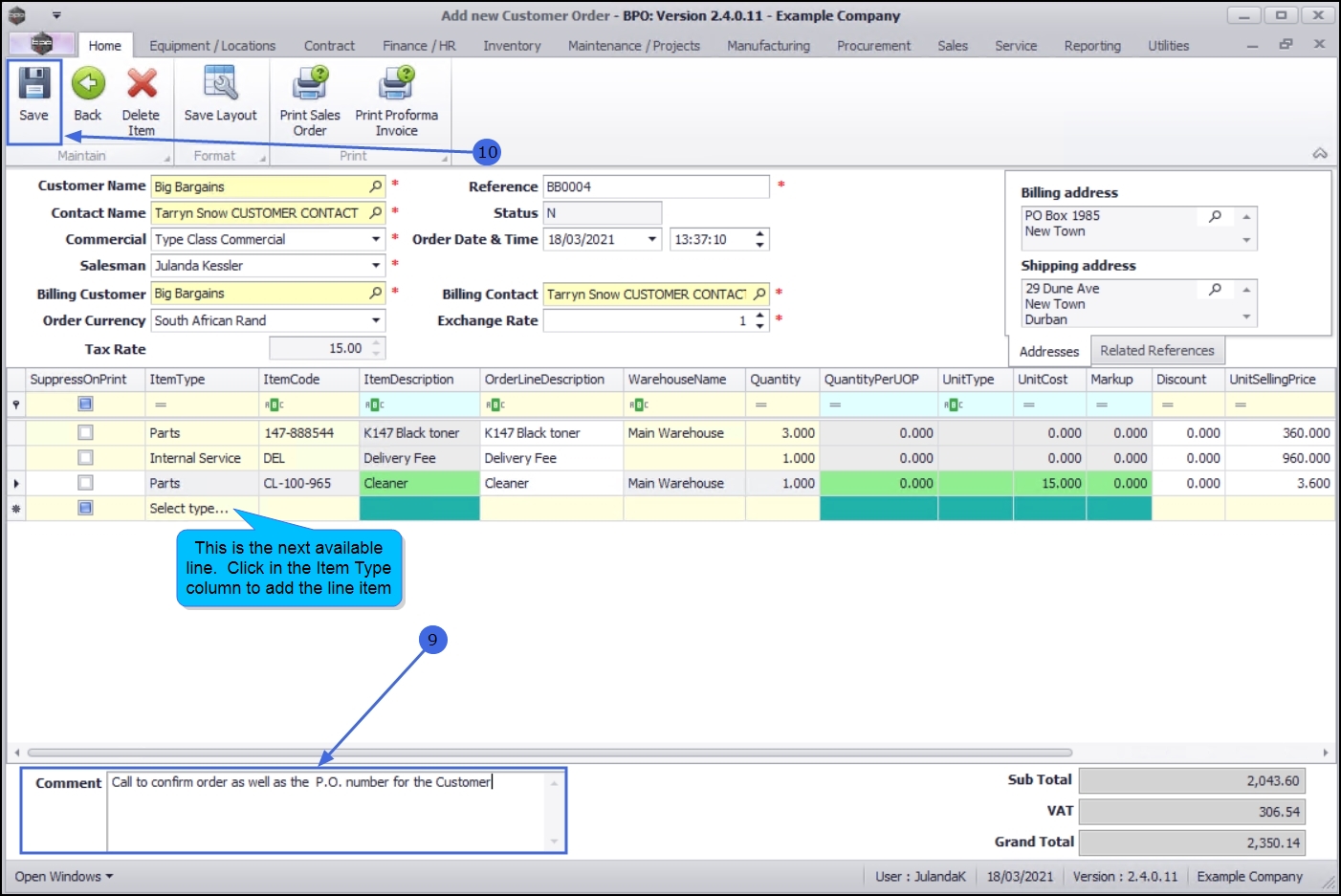This screenshot has width=1341, height=896.
Task: Click Select type in the new line
Action: [x=189, y=509]
